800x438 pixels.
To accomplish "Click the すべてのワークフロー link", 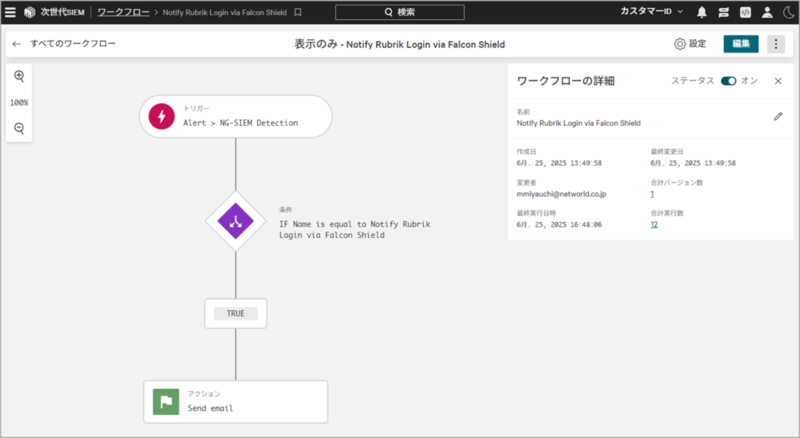I will [x=73, y=44].
